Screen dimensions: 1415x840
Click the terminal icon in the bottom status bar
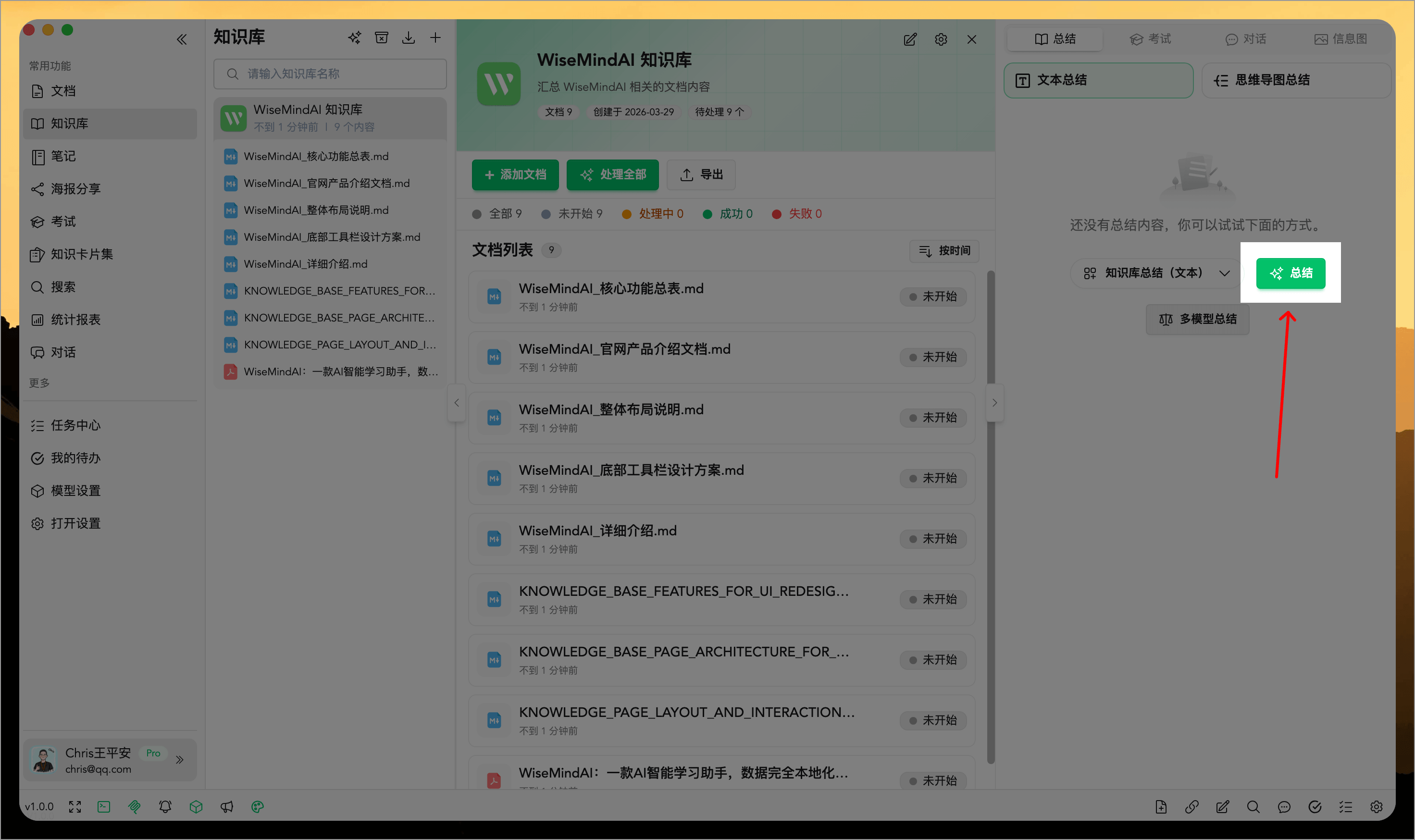tap(104, 807)
